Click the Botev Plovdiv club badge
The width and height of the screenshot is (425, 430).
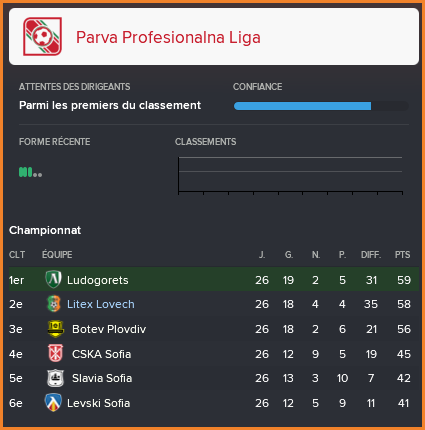(x=56, y=329)
